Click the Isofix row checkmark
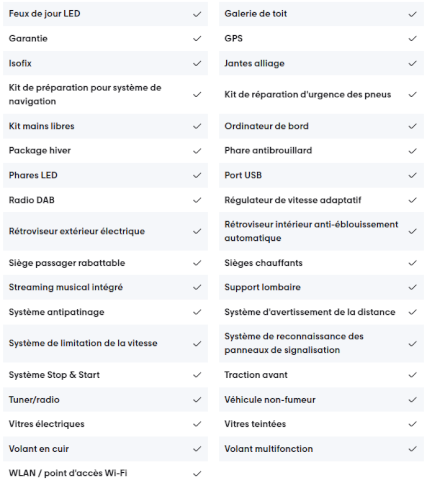The image size is (432, 480). [197, 63]
